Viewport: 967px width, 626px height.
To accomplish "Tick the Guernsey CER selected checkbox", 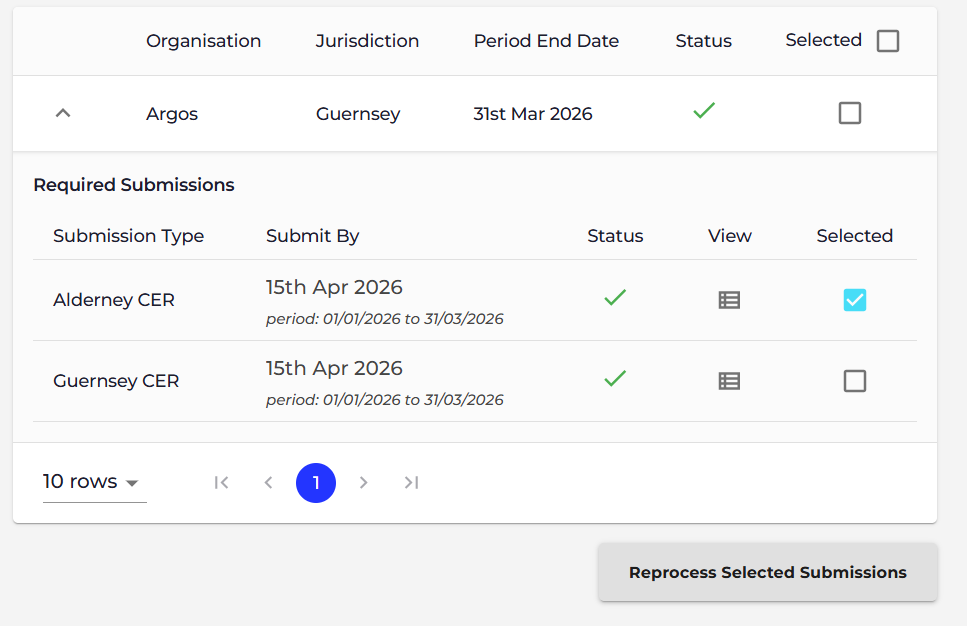I will [855, 381].
